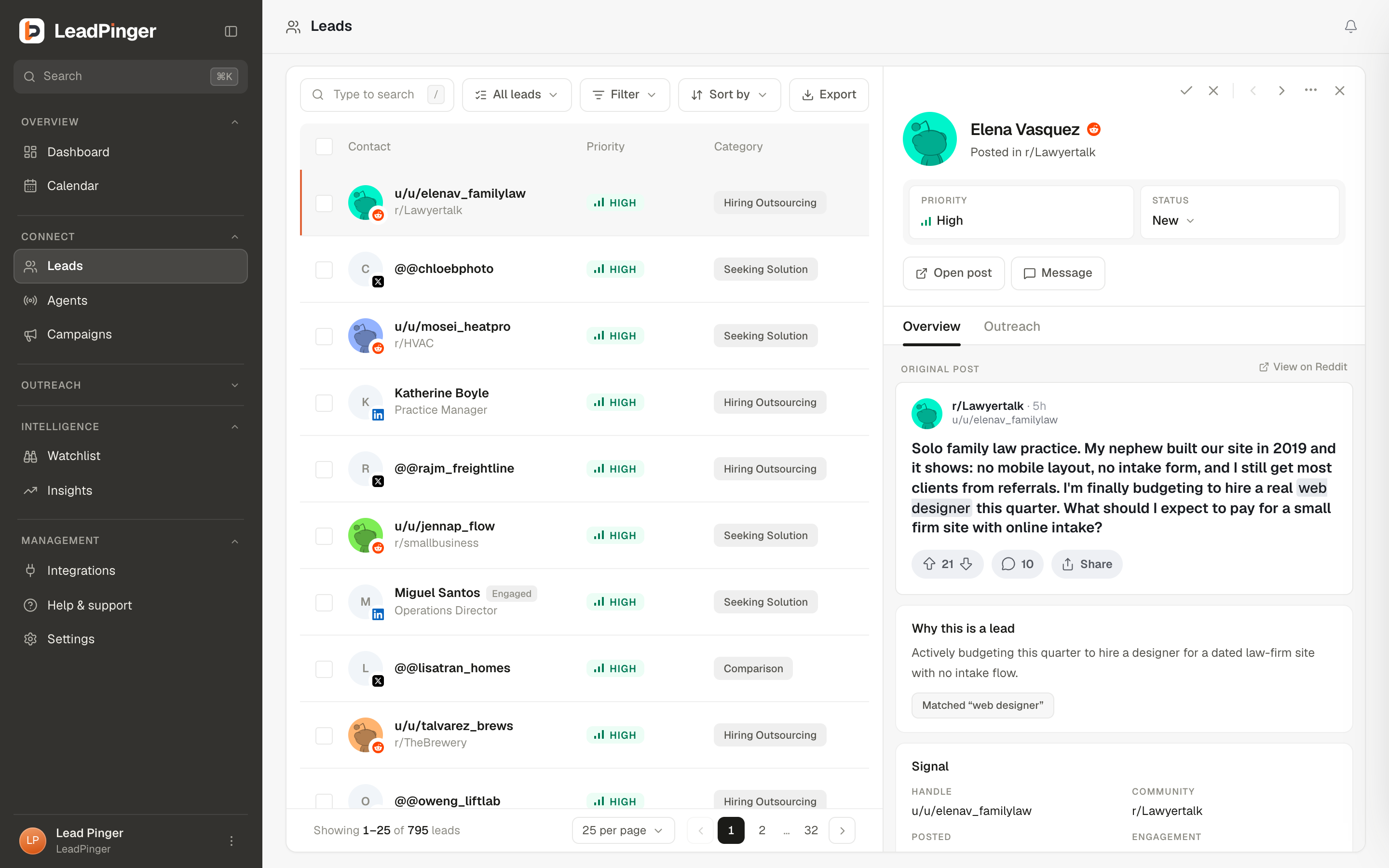Expand the OUTREACH sidebar section
The image size is (1389, 868).
coord(131,385)
